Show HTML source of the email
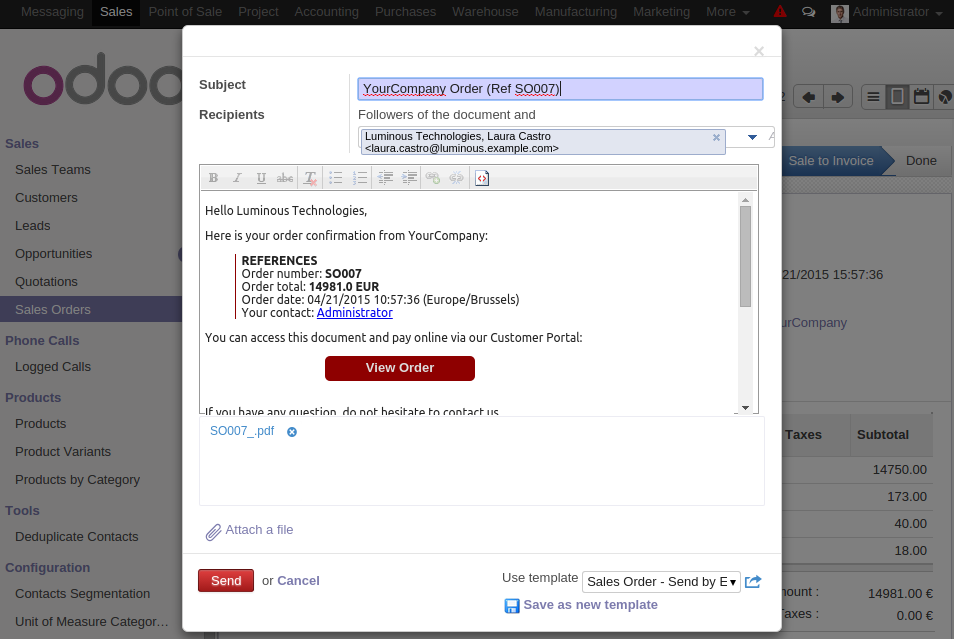 pyautogui.click(x=482, y=178)
